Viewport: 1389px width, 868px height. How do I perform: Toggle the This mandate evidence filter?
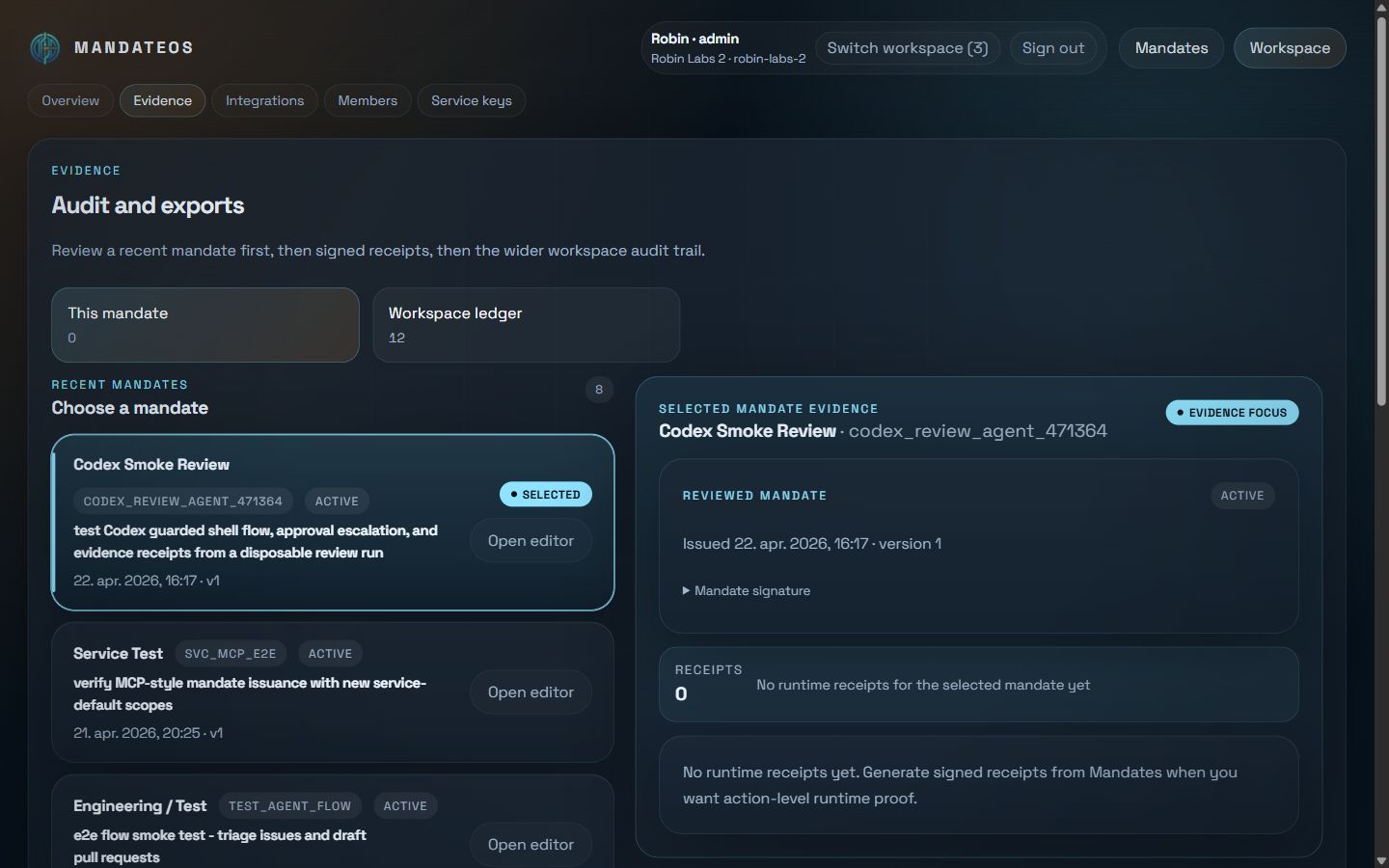click(x=205, y=325)
